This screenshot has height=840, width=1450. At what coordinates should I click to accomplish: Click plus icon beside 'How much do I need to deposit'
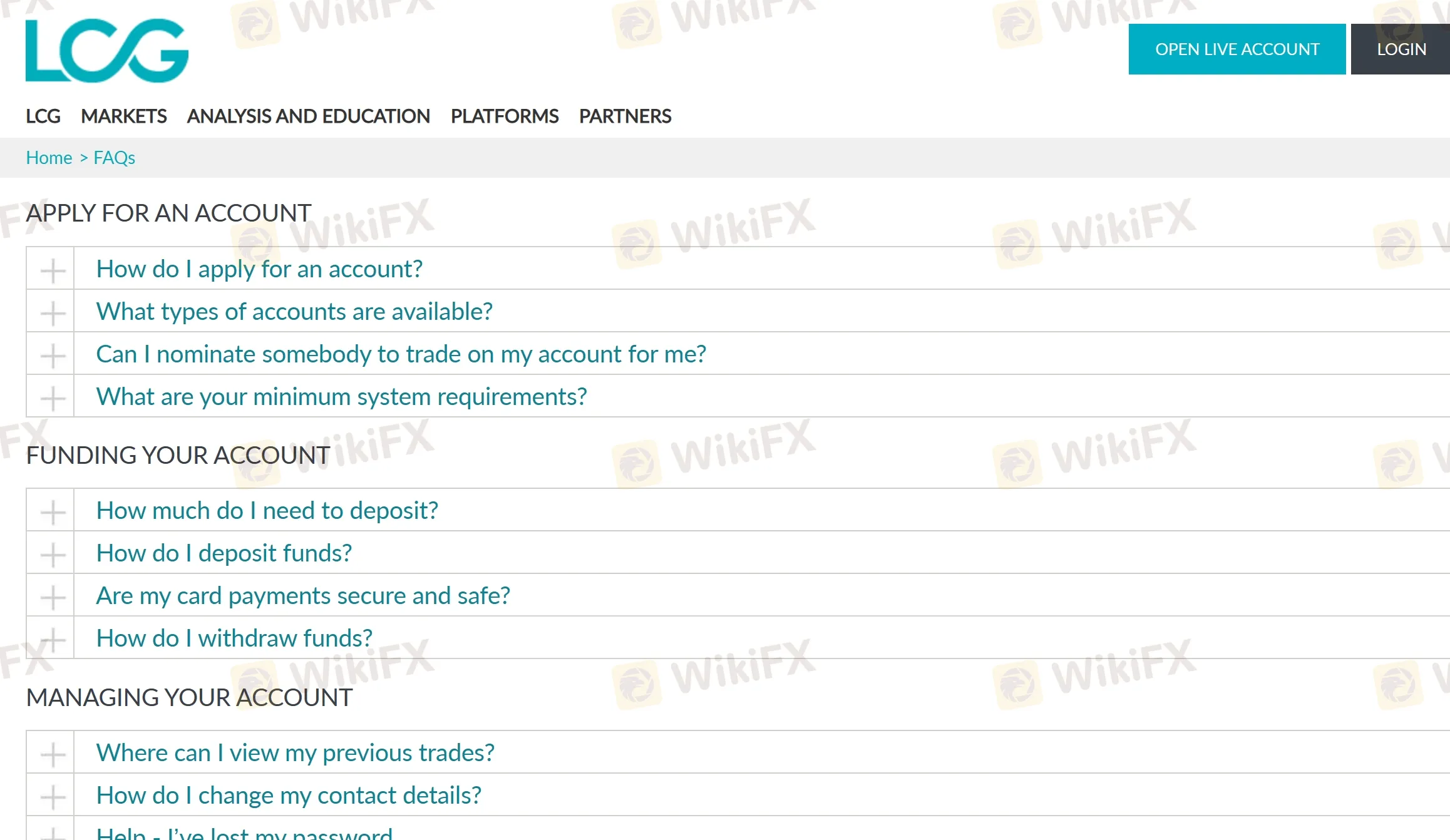coord(53,511)
